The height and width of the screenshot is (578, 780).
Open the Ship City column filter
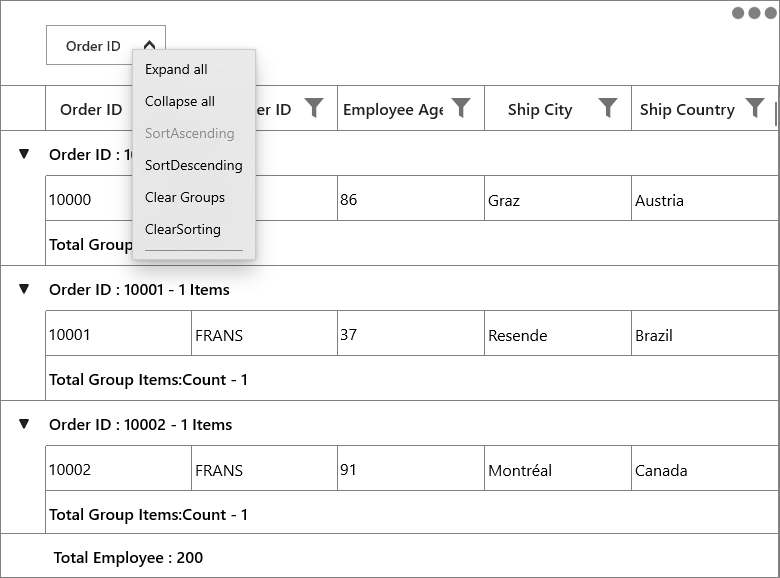(608, 108)
